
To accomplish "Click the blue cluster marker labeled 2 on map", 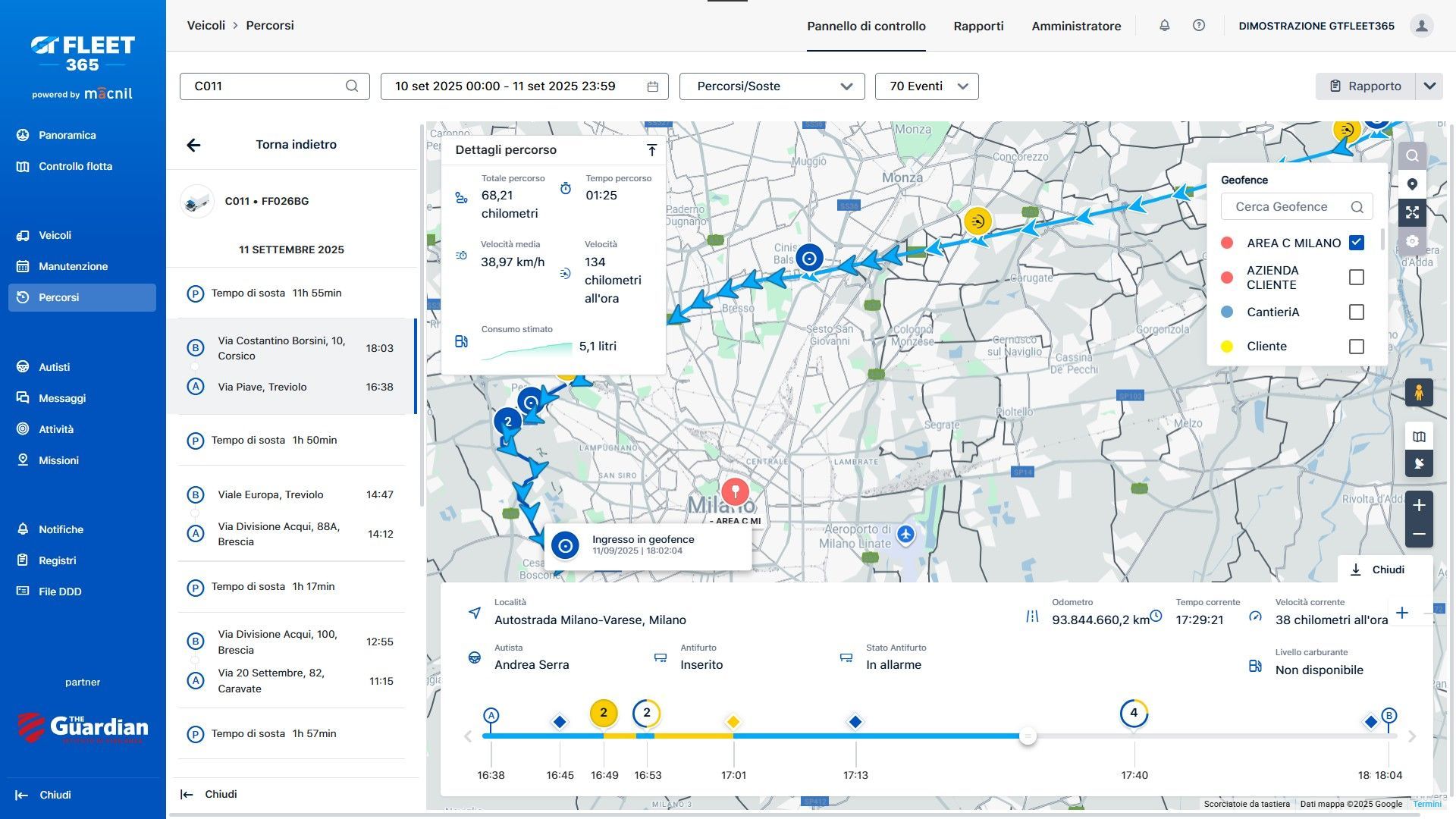I will [x=508, y=422].
